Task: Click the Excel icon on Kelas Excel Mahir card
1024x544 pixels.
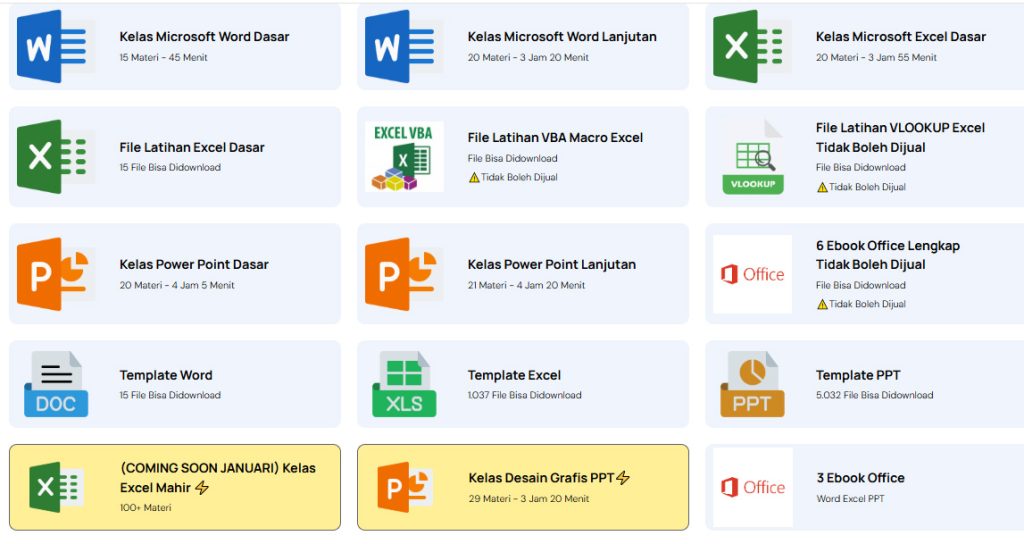Action: tap(56, 487)
